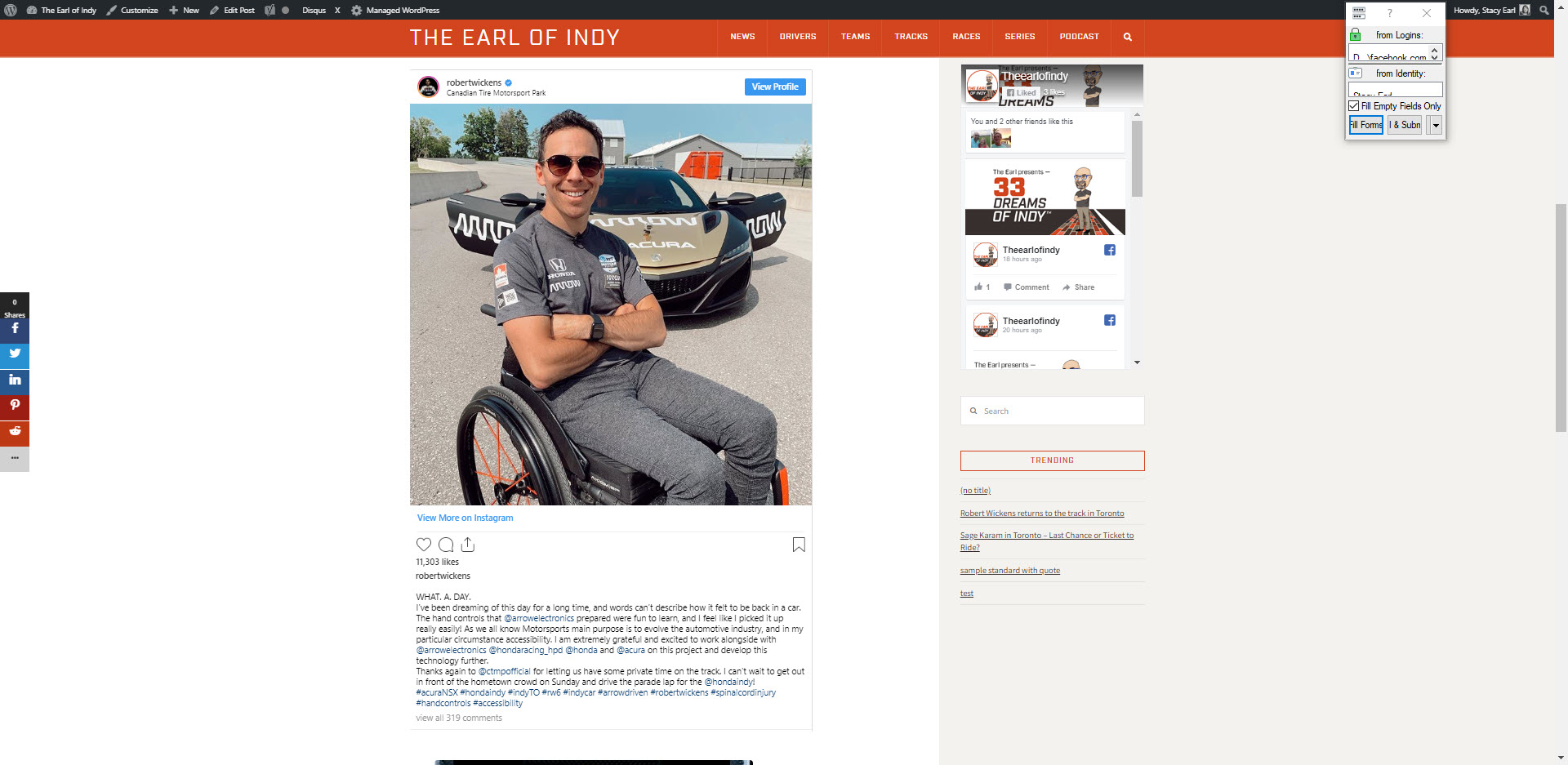1568x765 pixels.
Task: Show more share options ellipsis button
Action: [x=15, y=458]
